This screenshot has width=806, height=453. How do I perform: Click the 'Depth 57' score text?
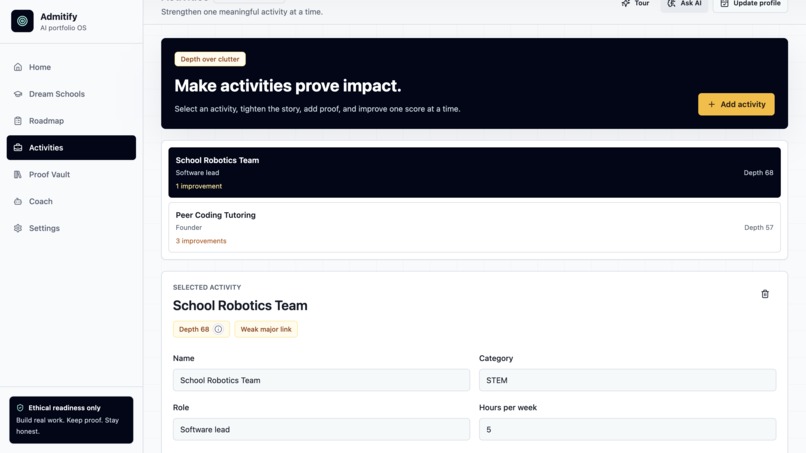[x=759, y=227]
